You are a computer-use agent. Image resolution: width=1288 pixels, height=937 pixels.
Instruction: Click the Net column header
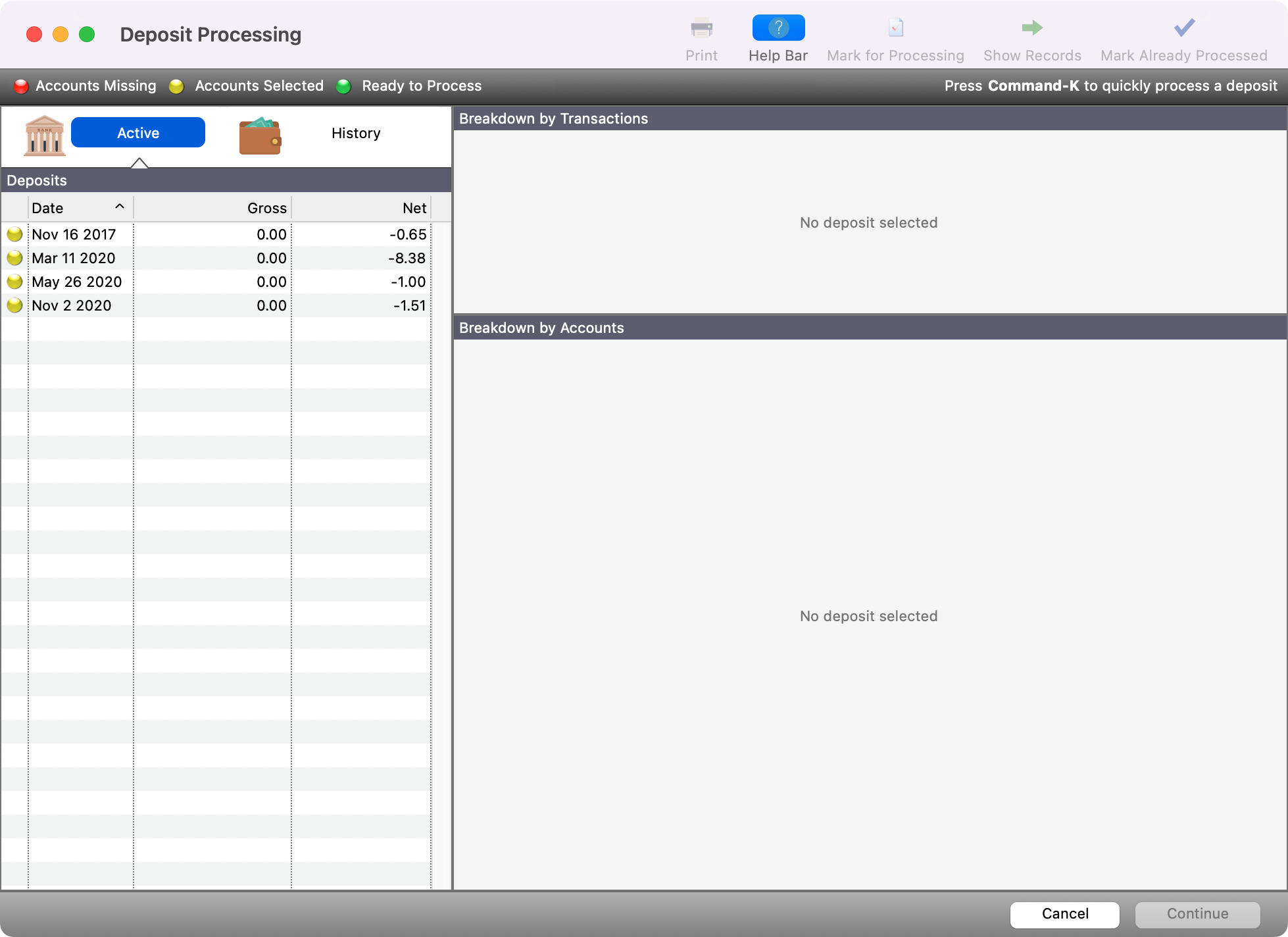click(414, 207)
